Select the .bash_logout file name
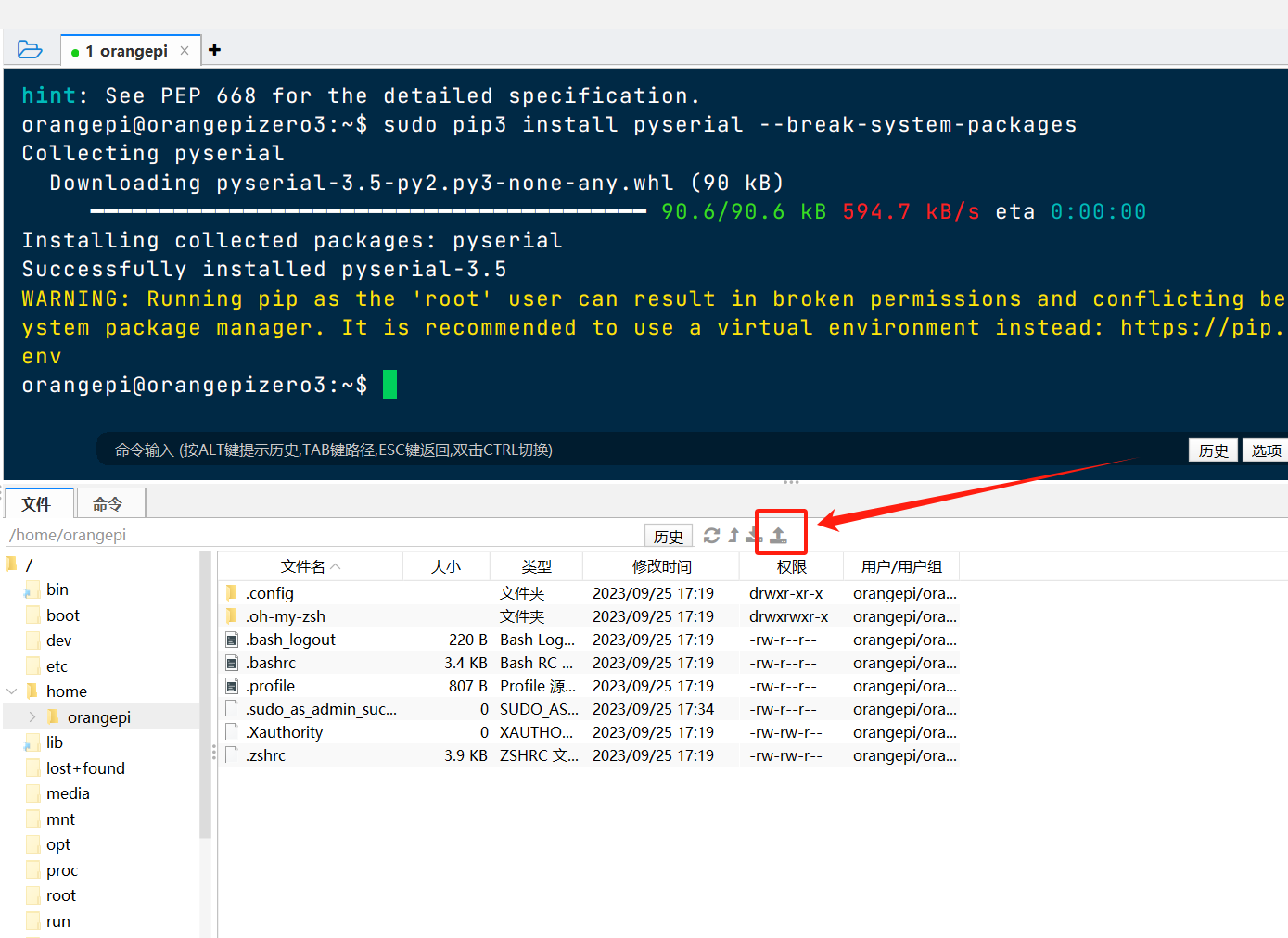Screen dimensions: 1288x938 pos(290,640)
